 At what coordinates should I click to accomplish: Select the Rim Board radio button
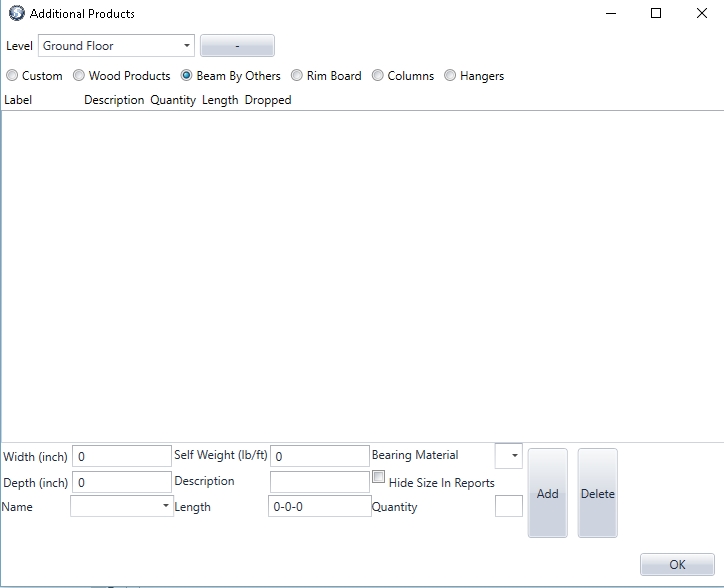pyautogui.click(x=297, y=76)
